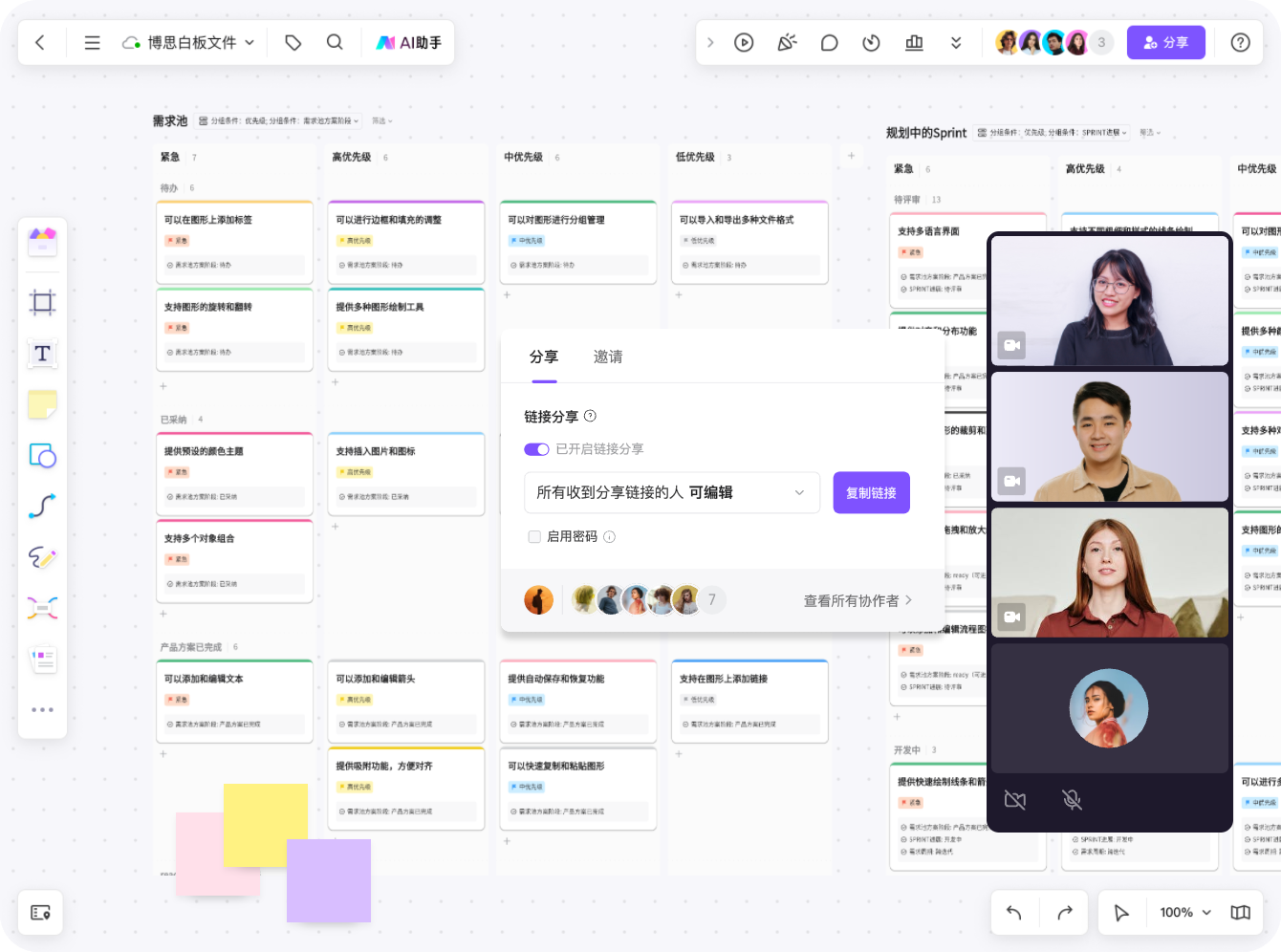Image resolution: width=1281 pixels, height=952 pixels.
Task: Open the 所有收到分享链接的人 可编辑 permission dropdown
Action: click(x=672, y=492)
